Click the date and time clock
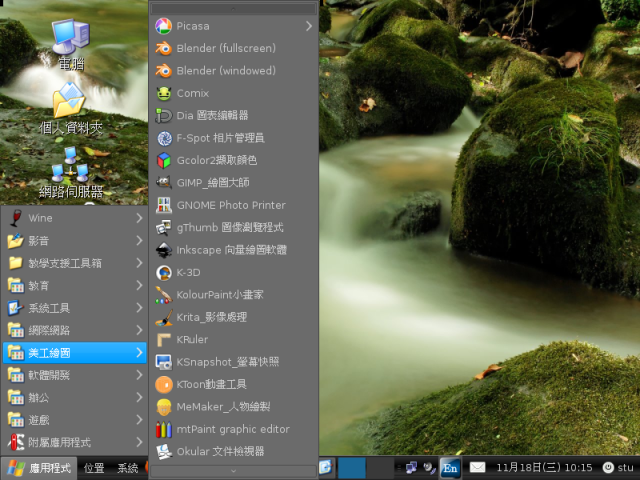Image resolution: width=640 pixels, height=480 pixels. click(544, 467)
